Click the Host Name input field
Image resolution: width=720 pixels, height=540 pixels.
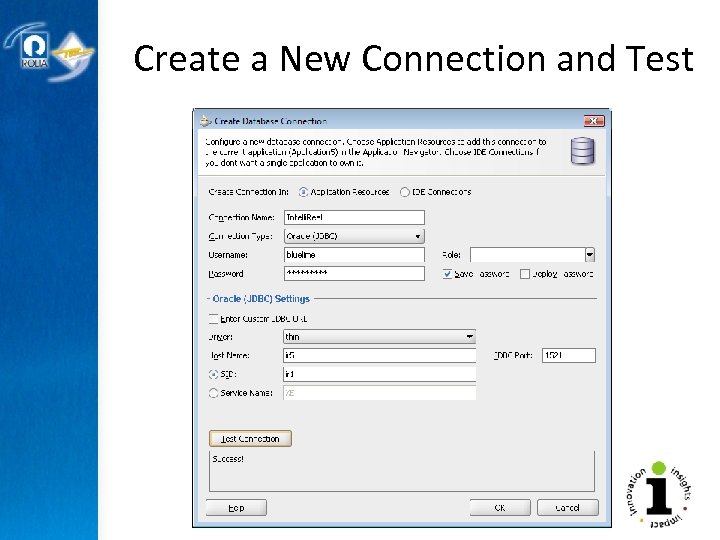[x=379, y=355]
